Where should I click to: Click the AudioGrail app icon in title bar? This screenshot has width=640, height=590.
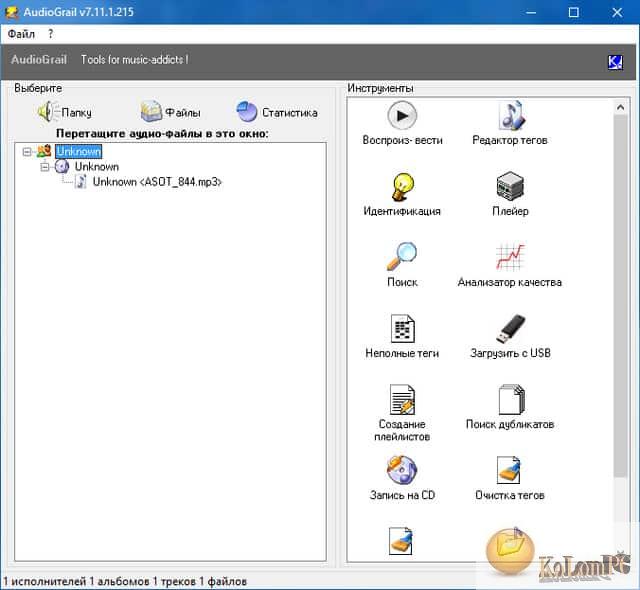[11, 12]
